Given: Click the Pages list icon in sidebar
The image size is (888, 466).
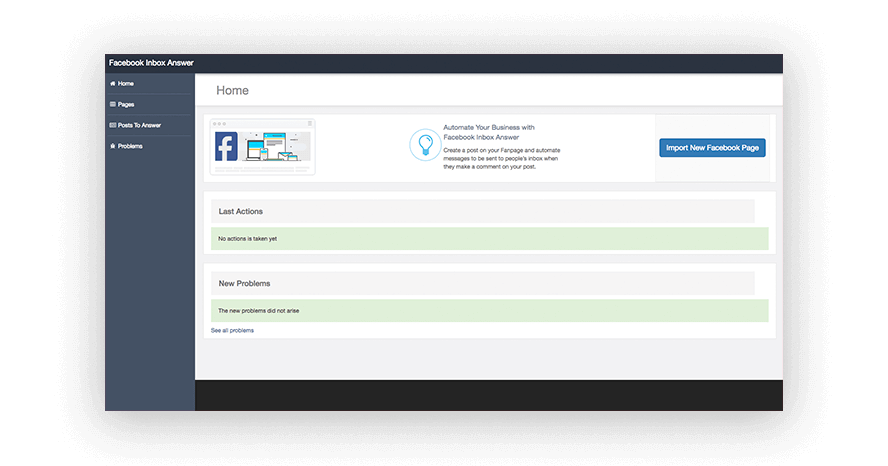Looking at the screenshot, I should 112,104.
